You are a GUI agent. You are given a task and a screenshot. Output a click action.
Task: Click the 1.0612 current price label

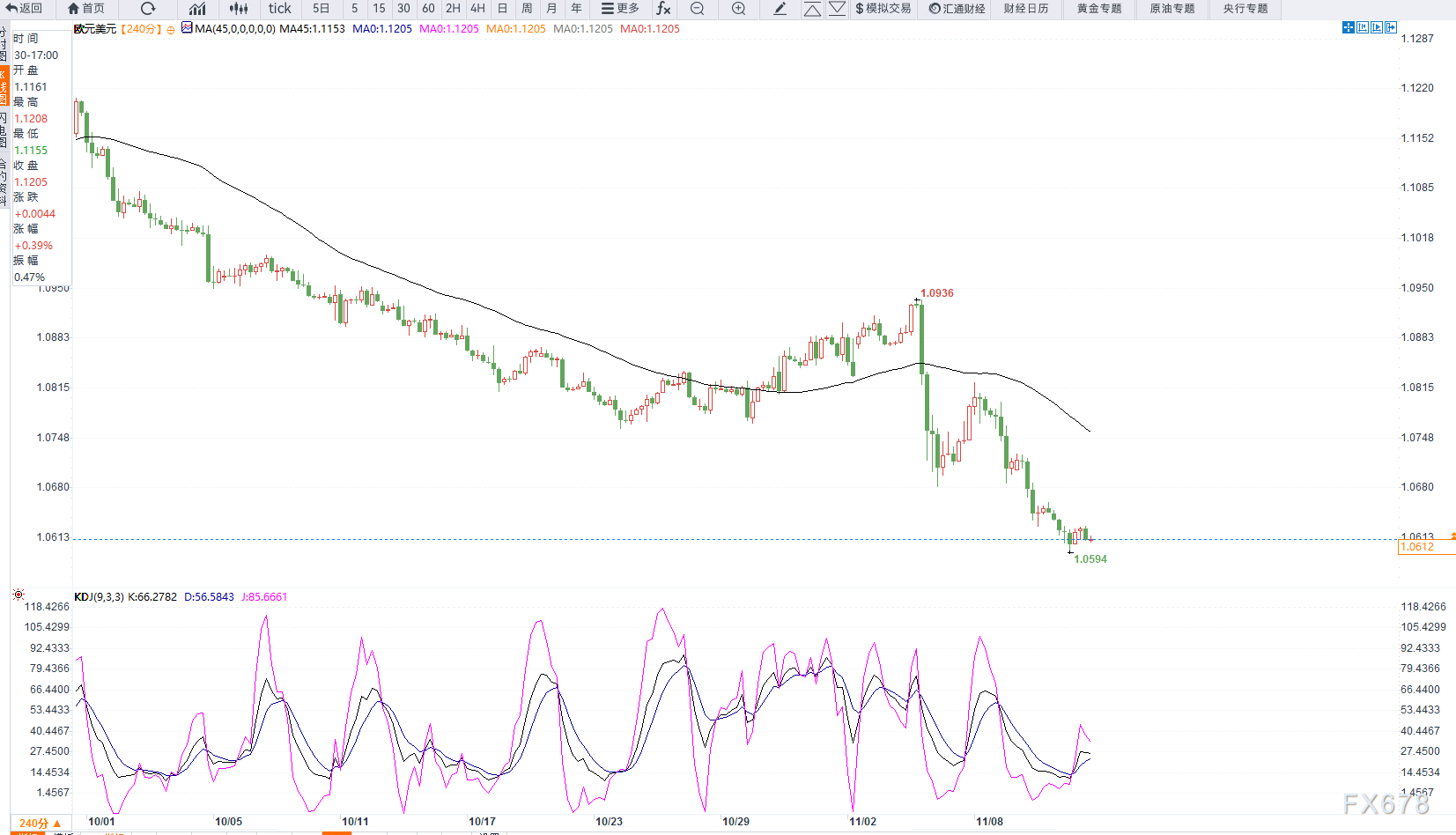coord(1418,547)
